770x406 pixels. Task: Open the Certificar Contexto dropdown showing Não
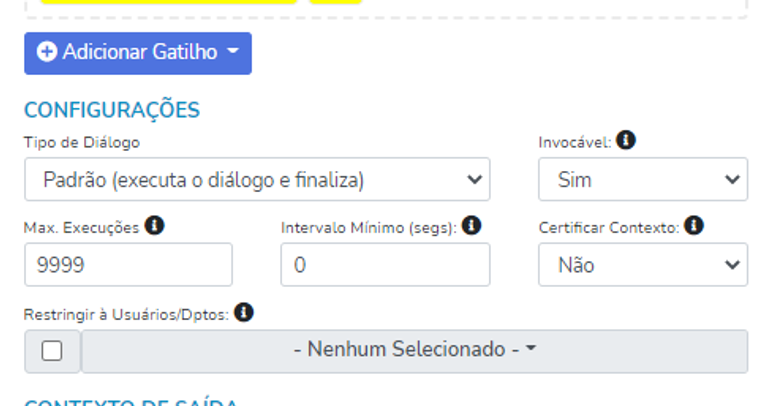click(x=642, y=265)
